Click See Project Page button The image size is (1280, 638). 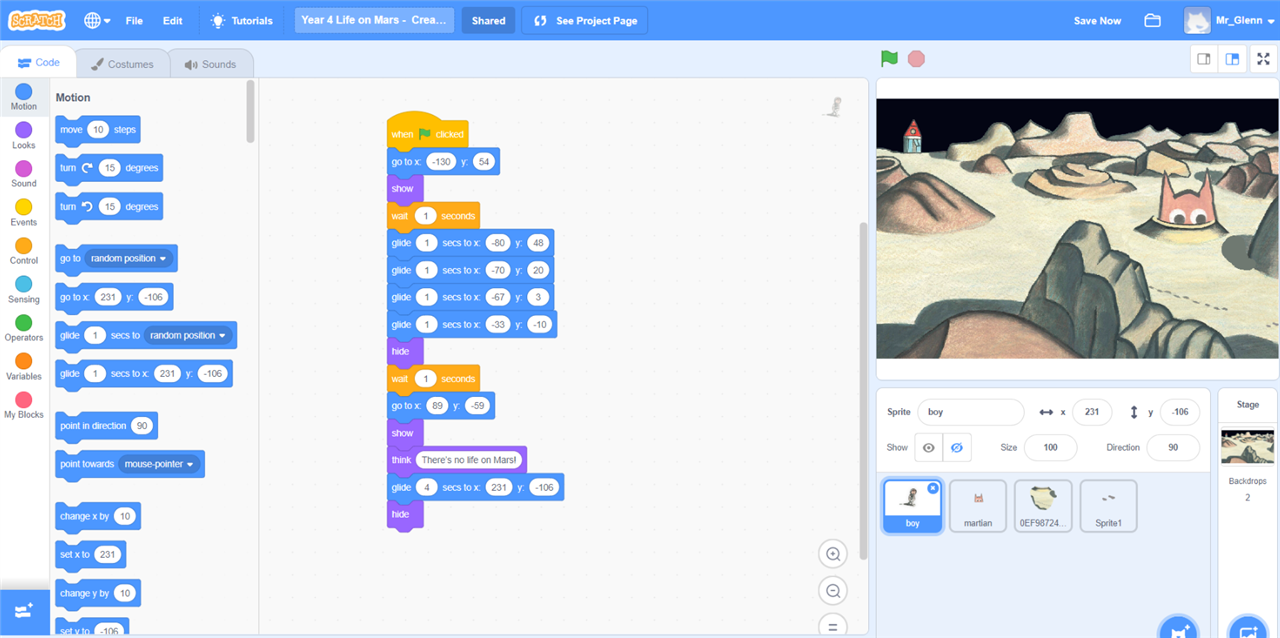[x=585, y=20]
